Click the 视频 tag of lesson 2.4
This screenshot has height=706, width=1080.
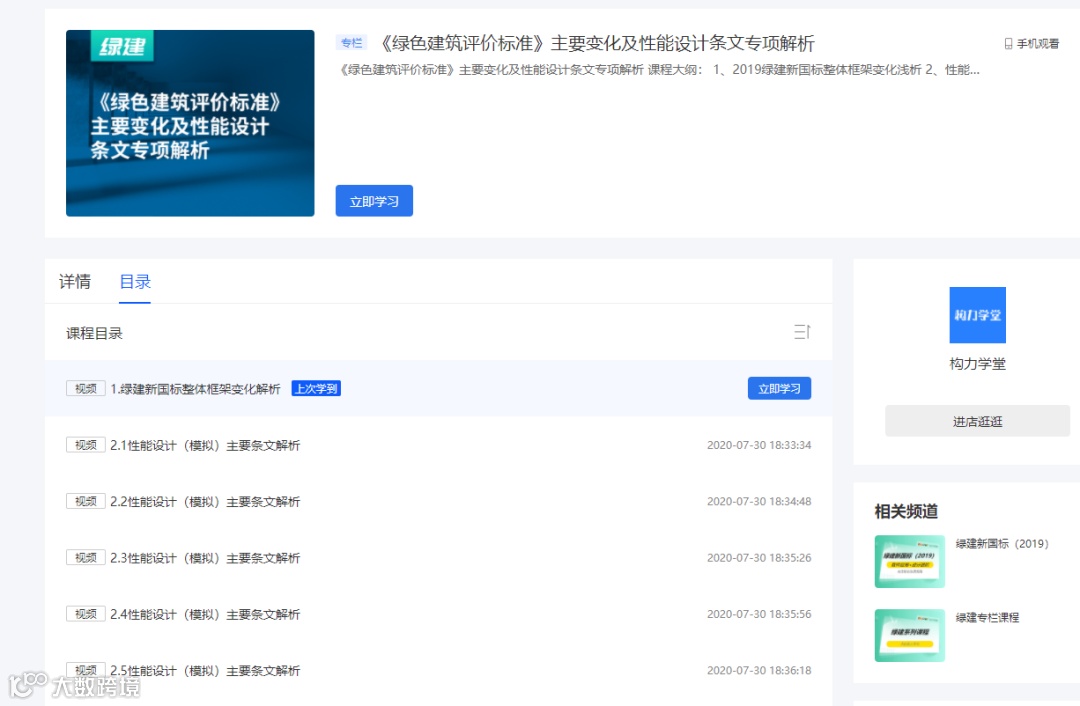85,614
